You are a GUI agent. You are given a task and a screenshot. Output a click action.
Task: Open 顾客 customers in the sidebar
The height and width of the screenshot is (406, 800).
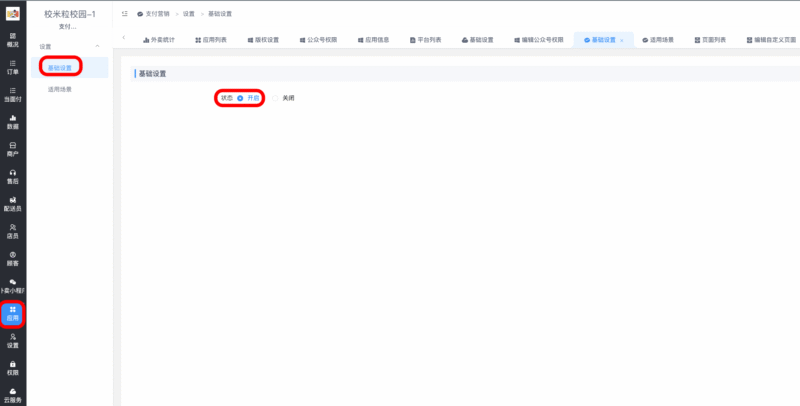tap(12, 258)
